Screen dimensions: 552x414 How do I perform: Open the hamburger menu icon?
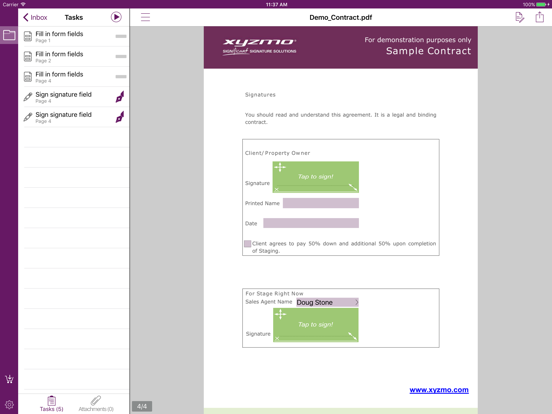tap(145, 17)
